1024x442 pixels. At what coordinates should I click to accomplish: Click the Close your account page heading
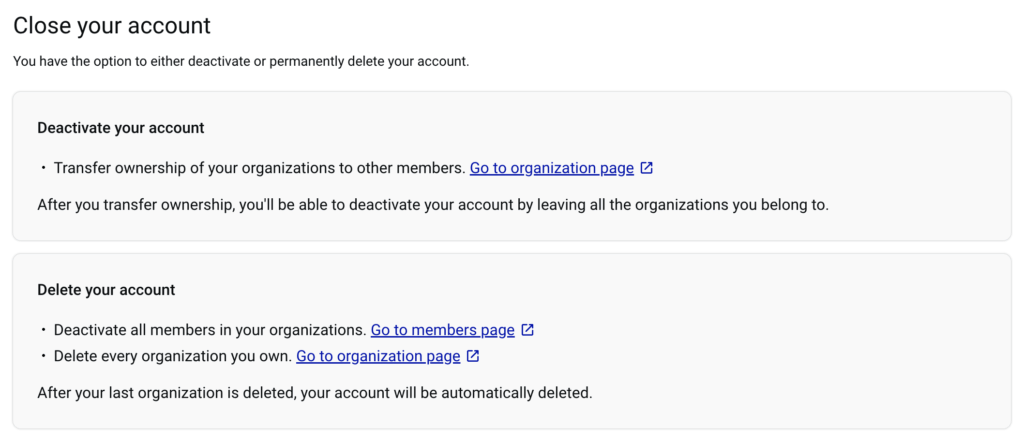pyautogui.click(x=112, y=26)
